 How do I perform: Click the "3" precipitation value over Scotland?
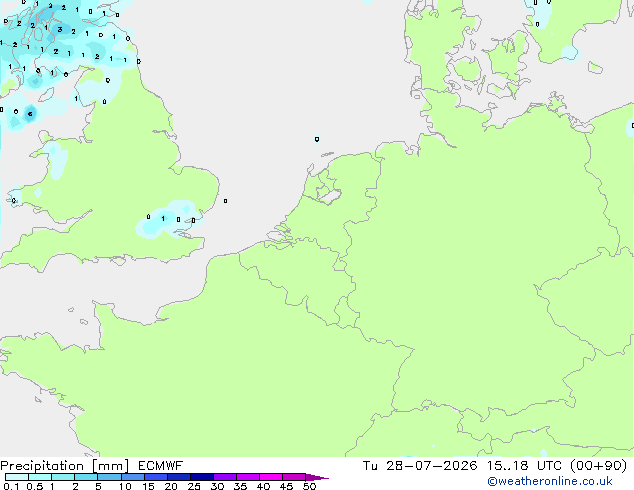pos(59,30)
